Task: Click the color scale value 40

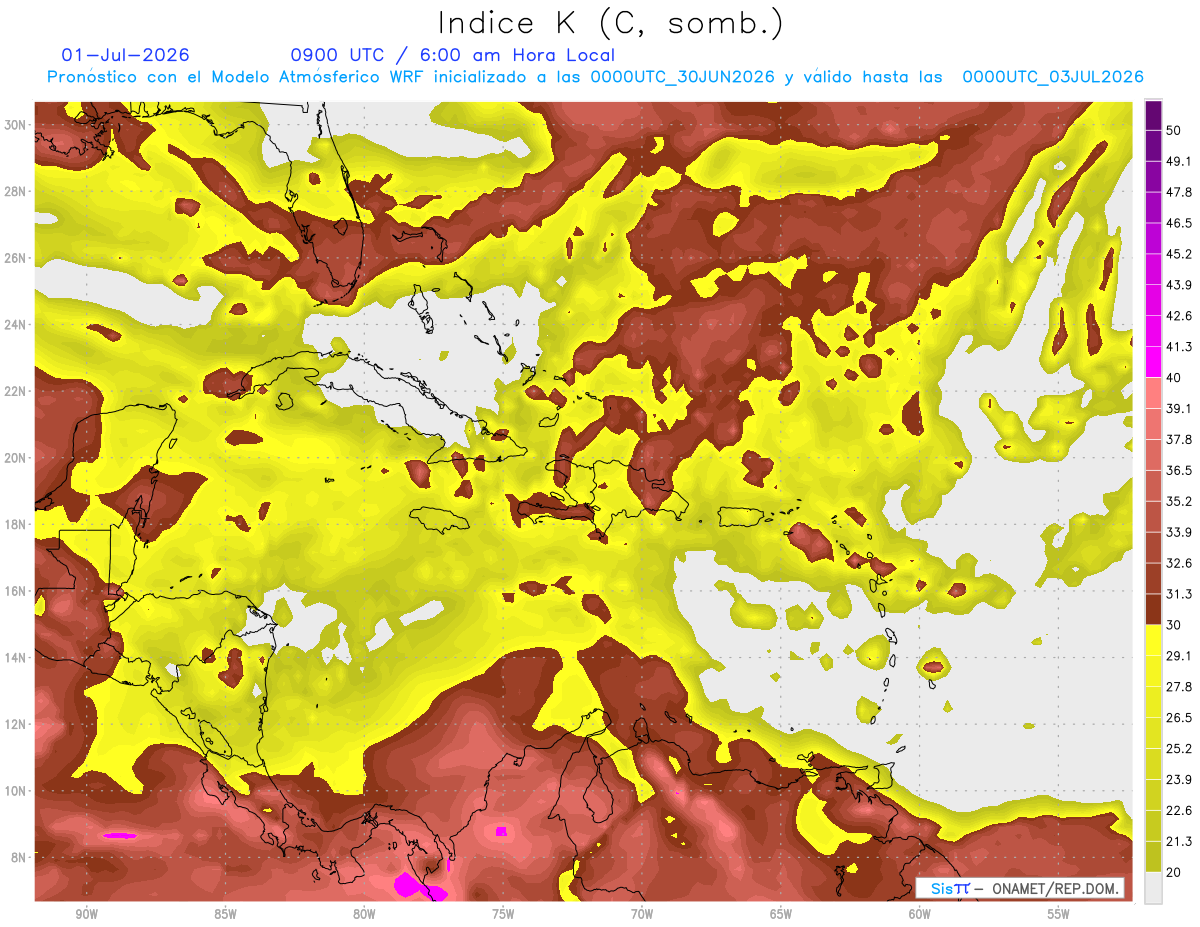Action: click(1174, 378)
